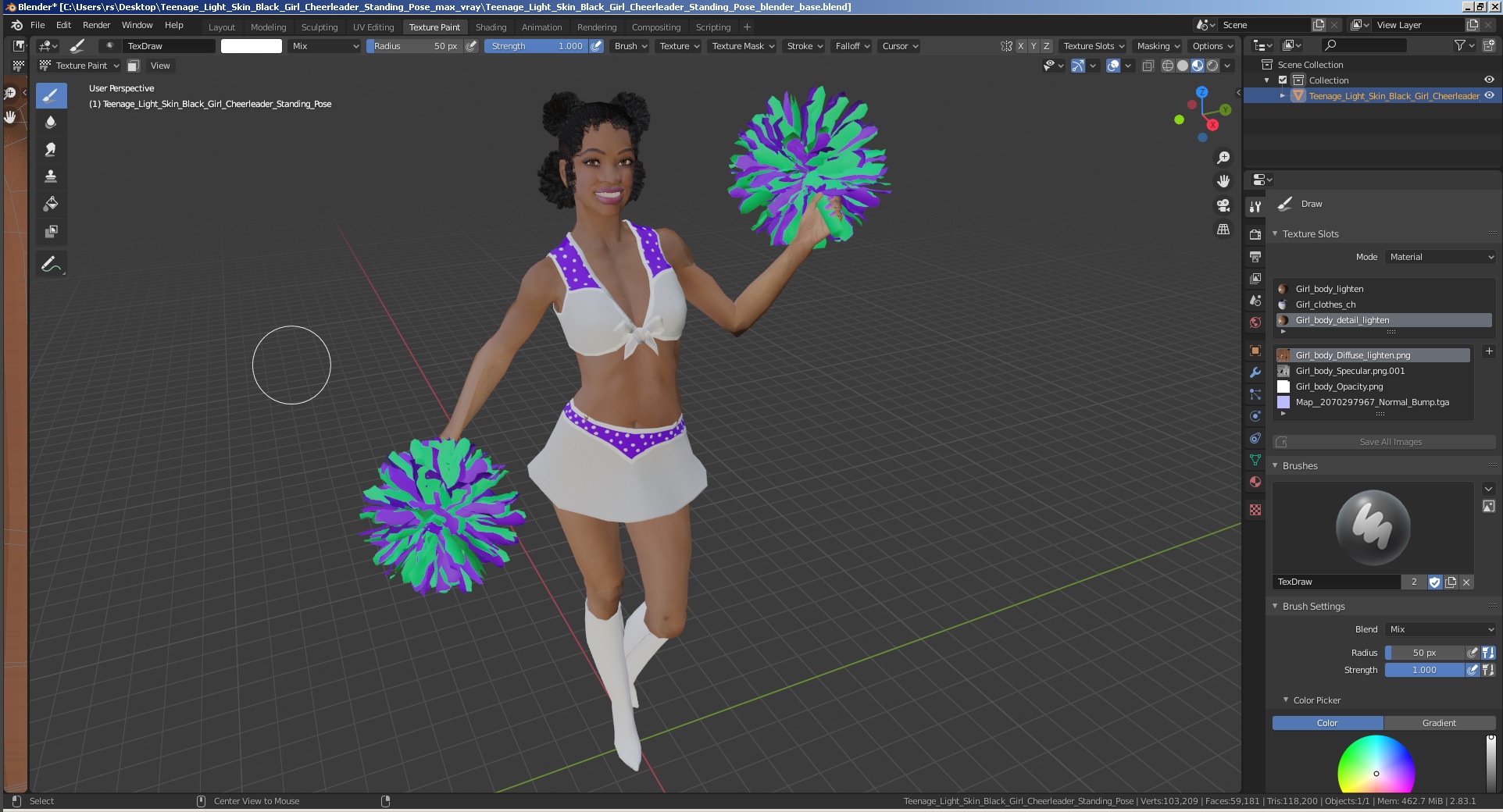The width and height of the screenshot is (1503, 812).
Task: Toggle Z axis symmetry
Action: coord(1047,46)
